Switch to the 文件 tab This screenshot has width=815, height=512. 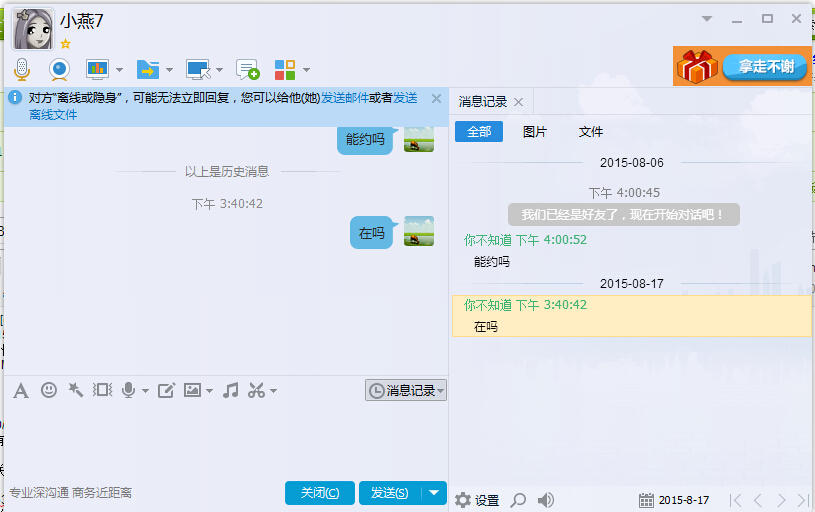(x=591, y=132)
